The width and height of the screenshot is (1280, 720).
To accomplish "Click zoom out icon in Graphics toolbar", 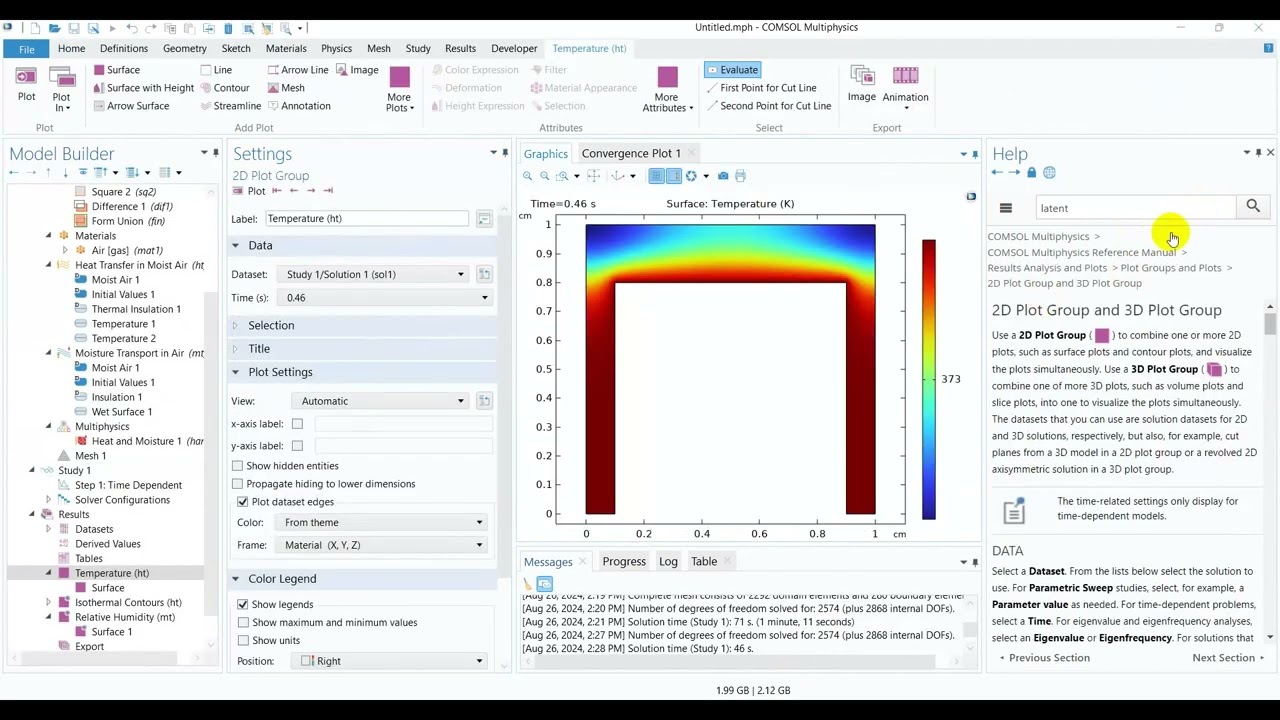I will click(545, 176).
